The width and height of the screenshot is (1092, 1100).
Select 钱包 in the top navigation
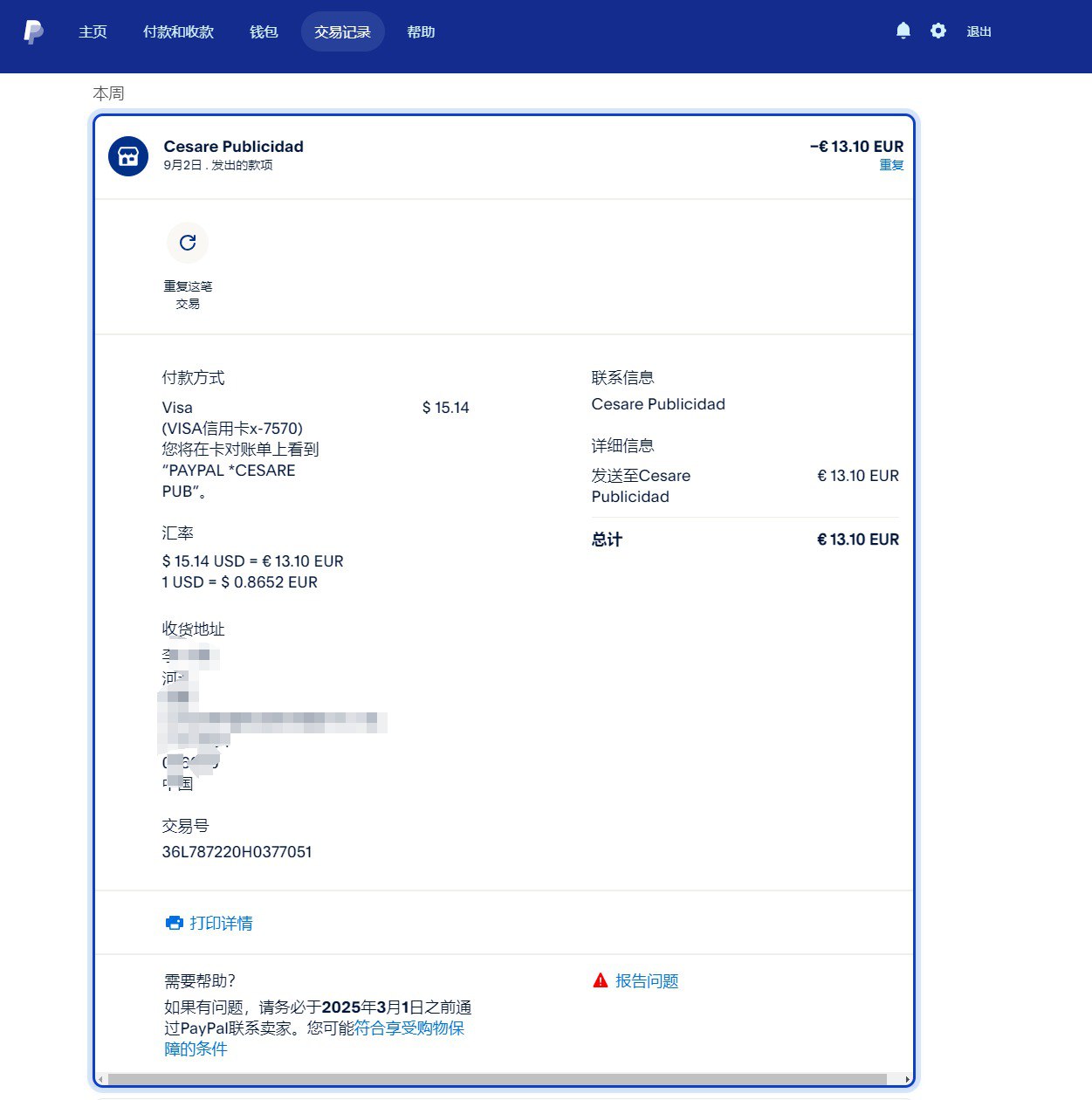tap(264, 32)
